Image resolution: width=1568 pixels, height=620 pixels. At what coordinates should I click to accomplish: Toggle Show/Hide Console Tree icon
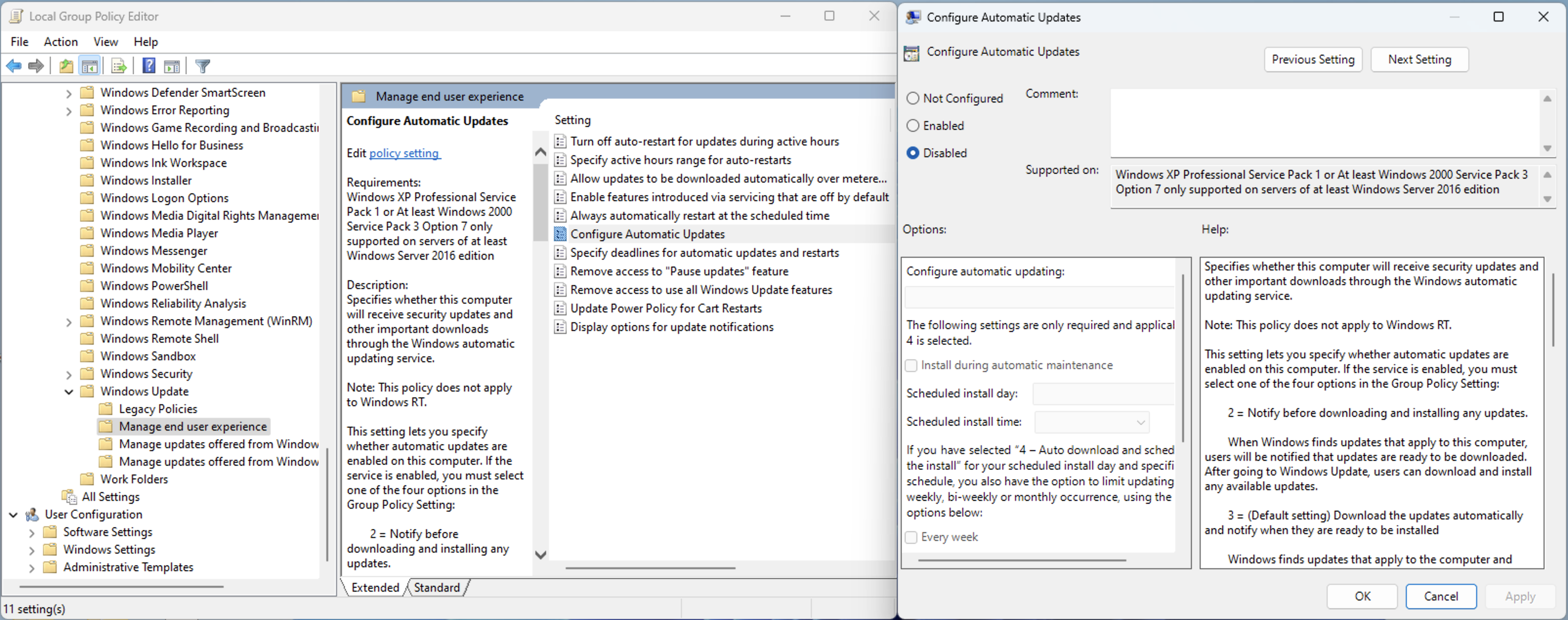(89, 66)
